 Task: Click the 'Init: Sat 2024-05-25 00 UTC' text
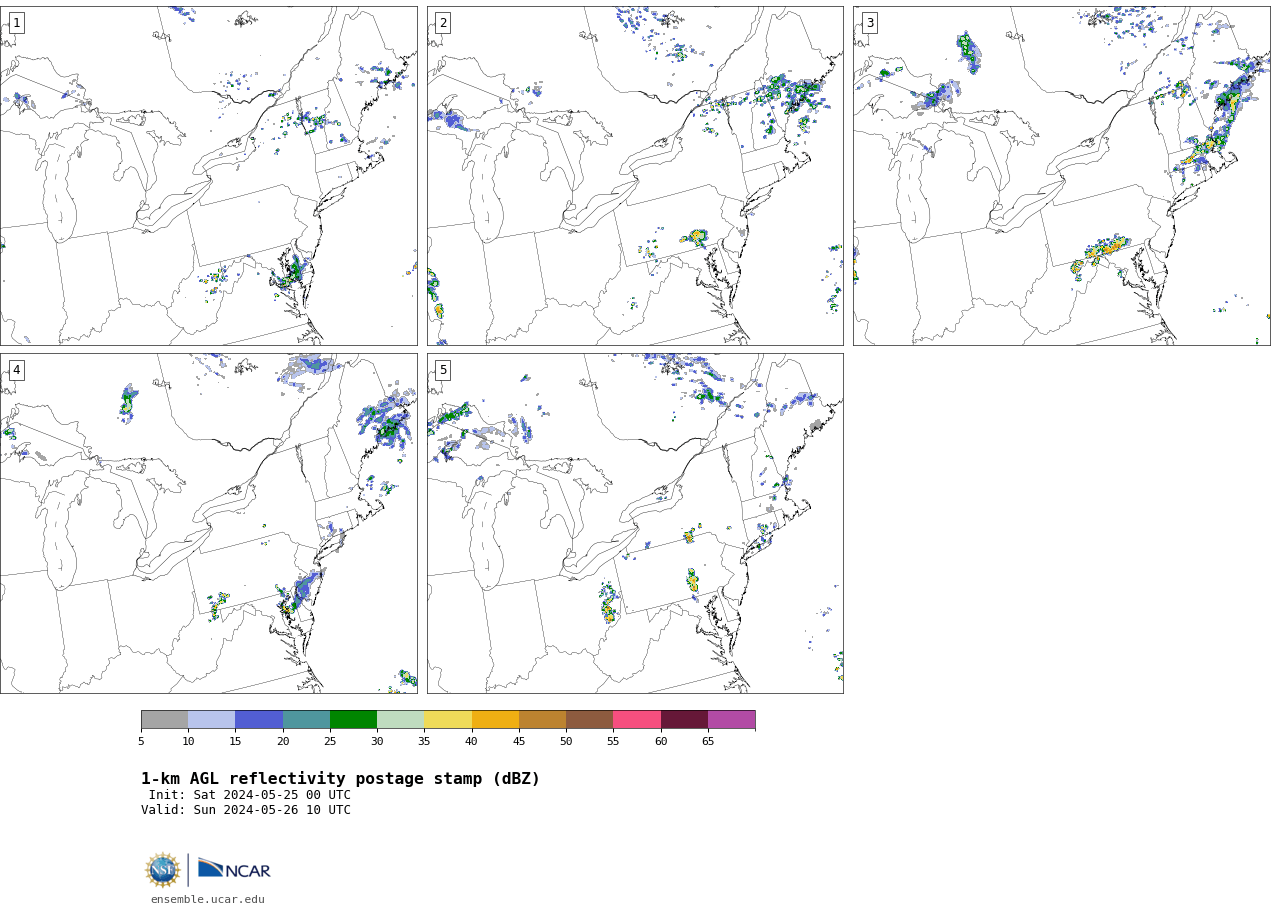click(x=250, y=795)
